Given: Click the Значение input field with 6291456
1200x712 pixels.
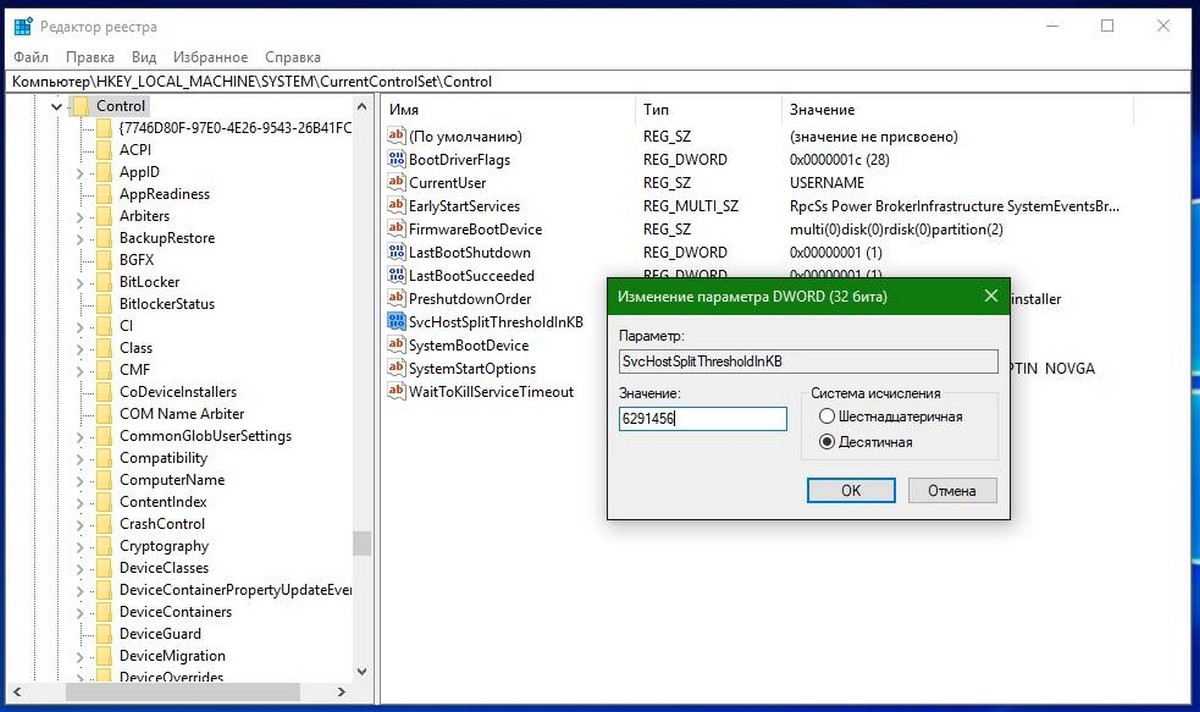Looking at the screenshot, I should (703, 419).
